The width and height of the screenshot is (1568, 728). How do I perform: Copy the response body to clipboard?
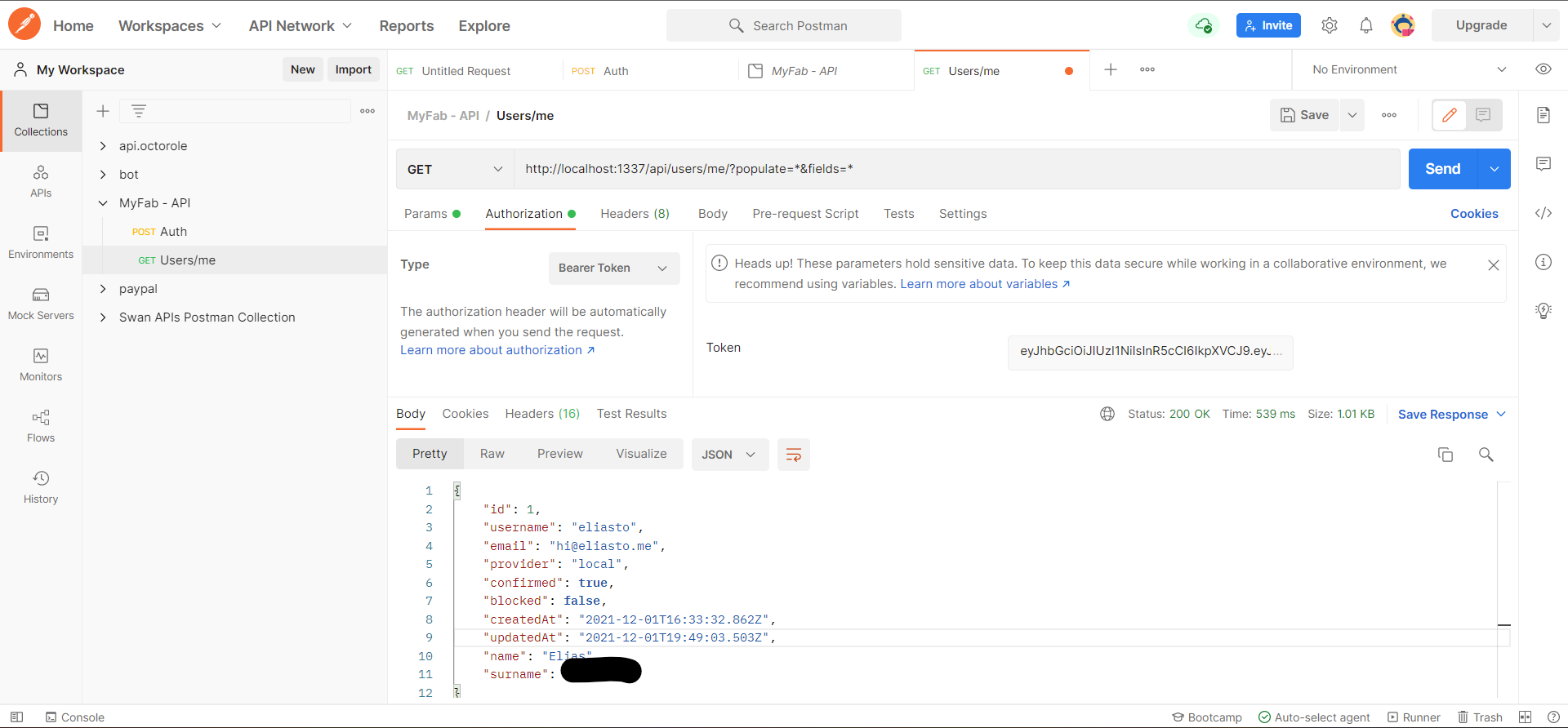point(1445,455)
